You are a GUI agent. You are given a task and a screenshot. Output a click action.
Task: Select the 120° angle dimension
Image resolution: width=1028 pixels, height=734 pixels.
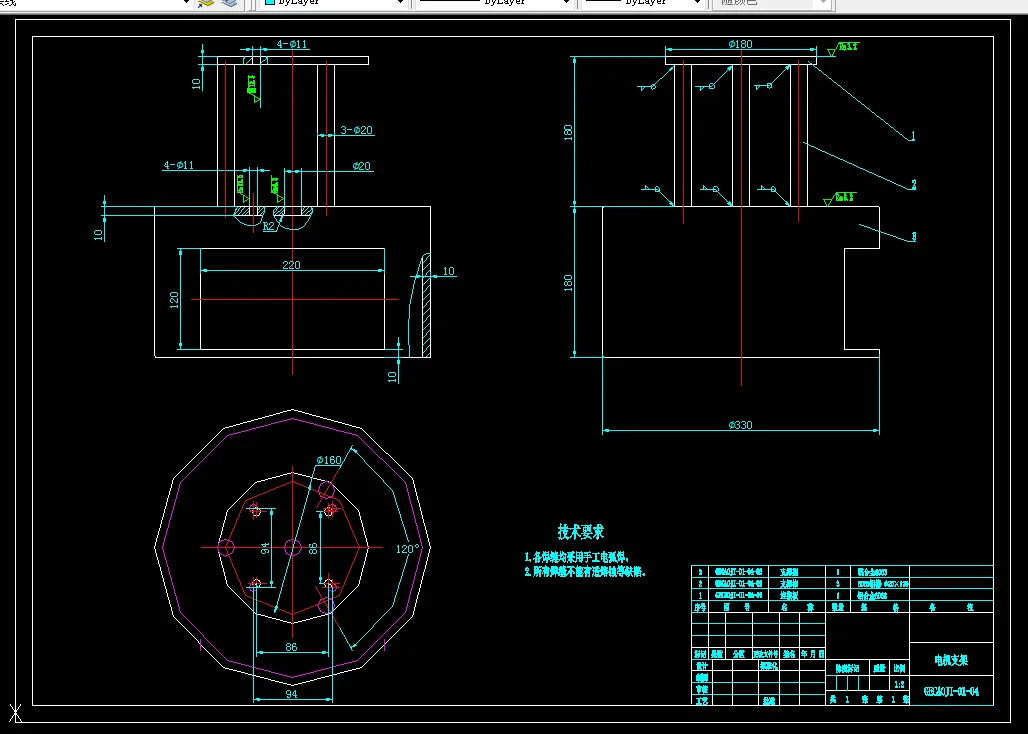click(x=407, y=549)
